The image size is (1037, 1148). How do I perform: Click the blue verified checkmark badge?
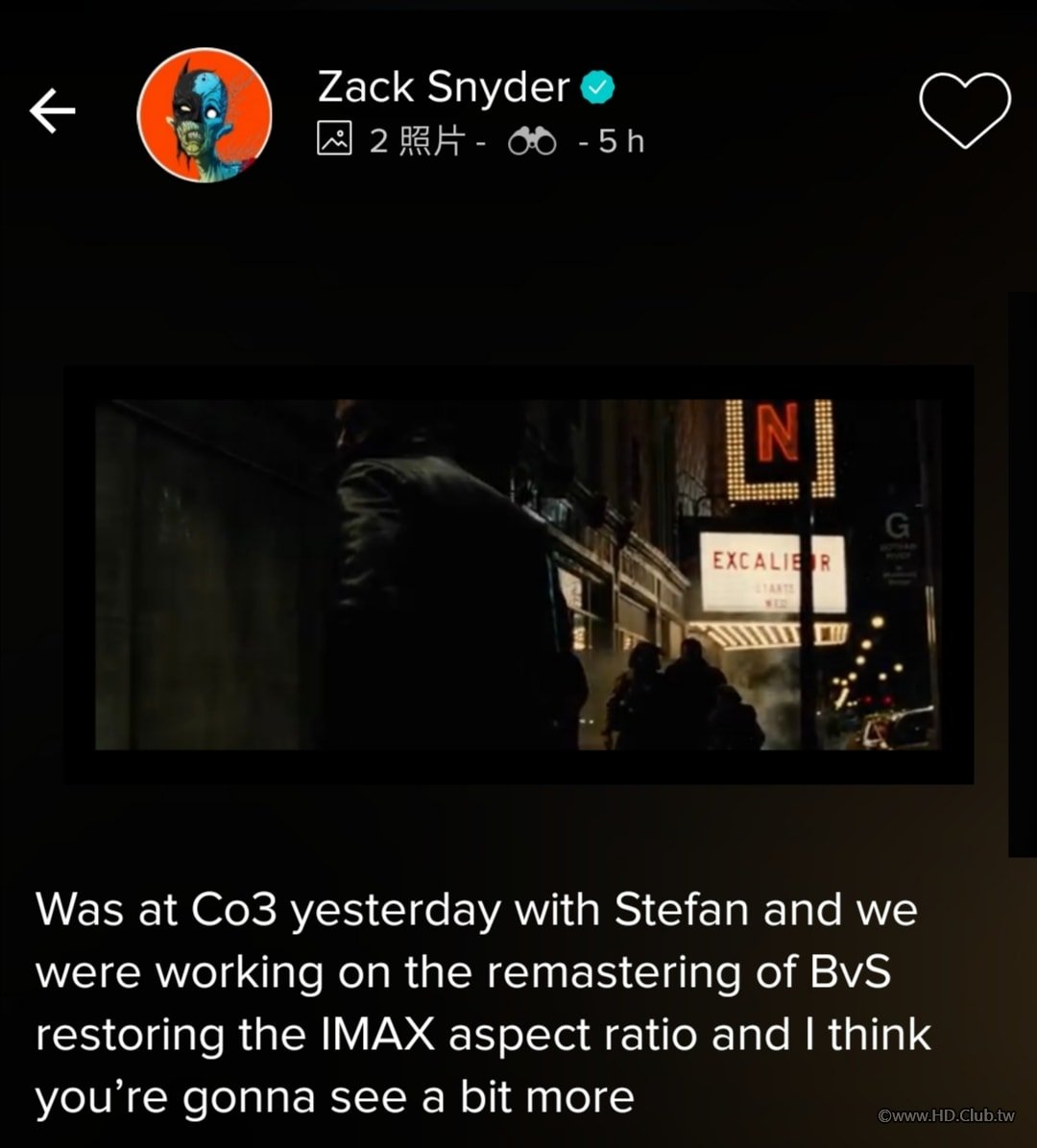pos(597,88)
